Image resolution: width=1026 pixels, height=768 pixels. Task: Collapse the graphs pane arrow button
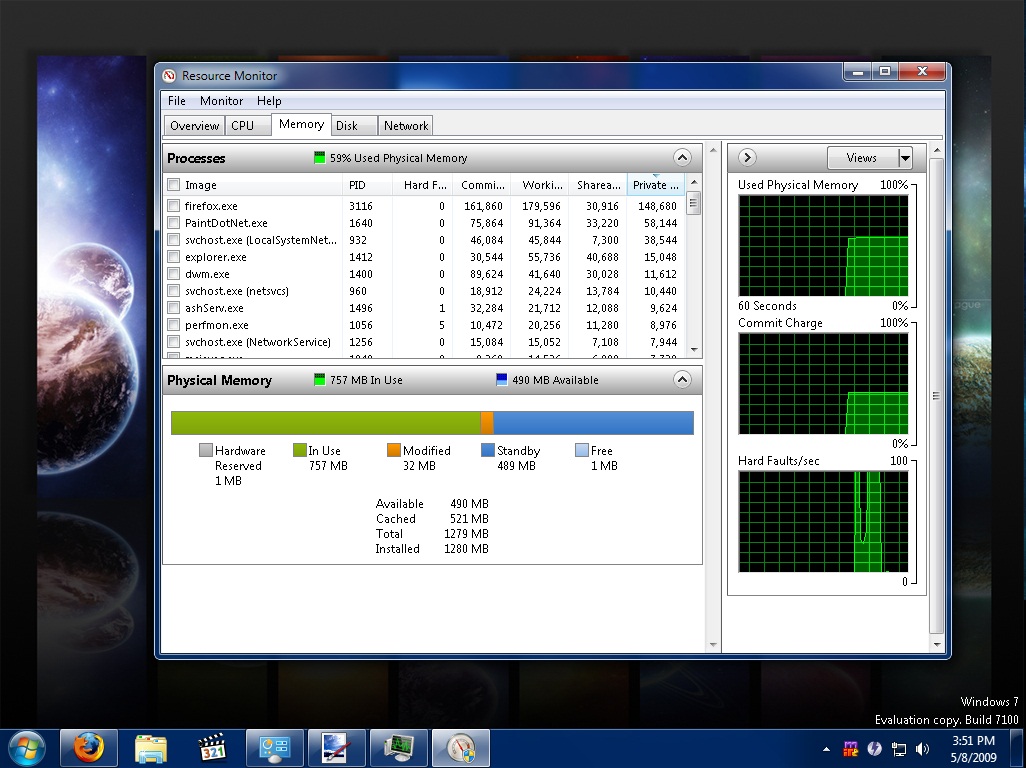747,158
